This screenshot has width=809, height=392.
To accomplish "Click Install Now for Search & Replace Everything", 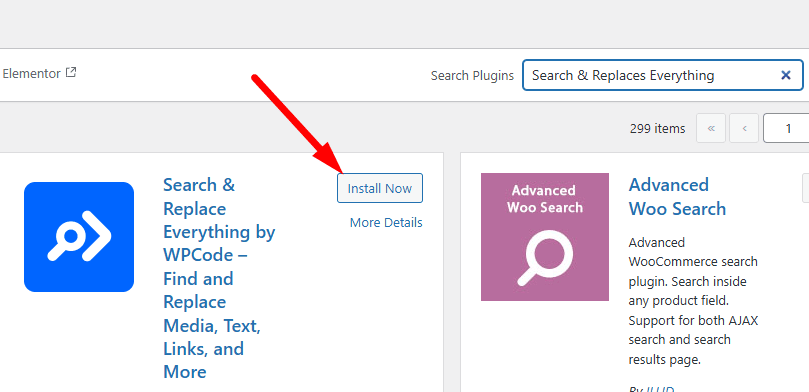I will [x=380, y=188].
